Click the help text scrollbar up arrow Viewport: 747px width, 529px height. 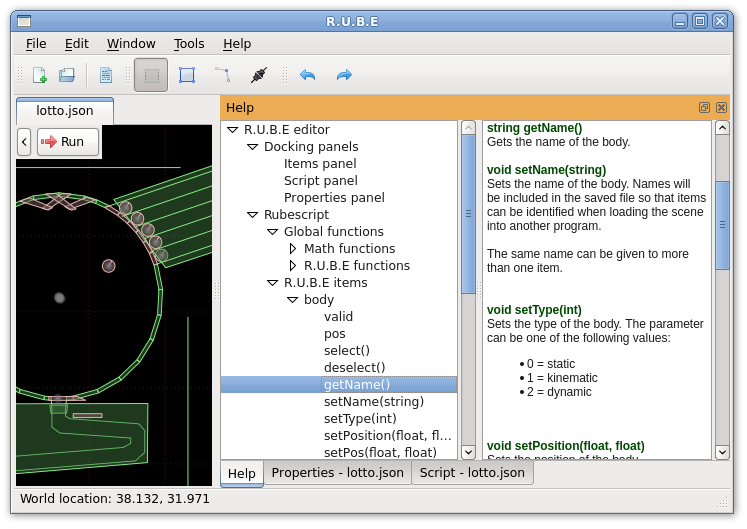point(722,128)
